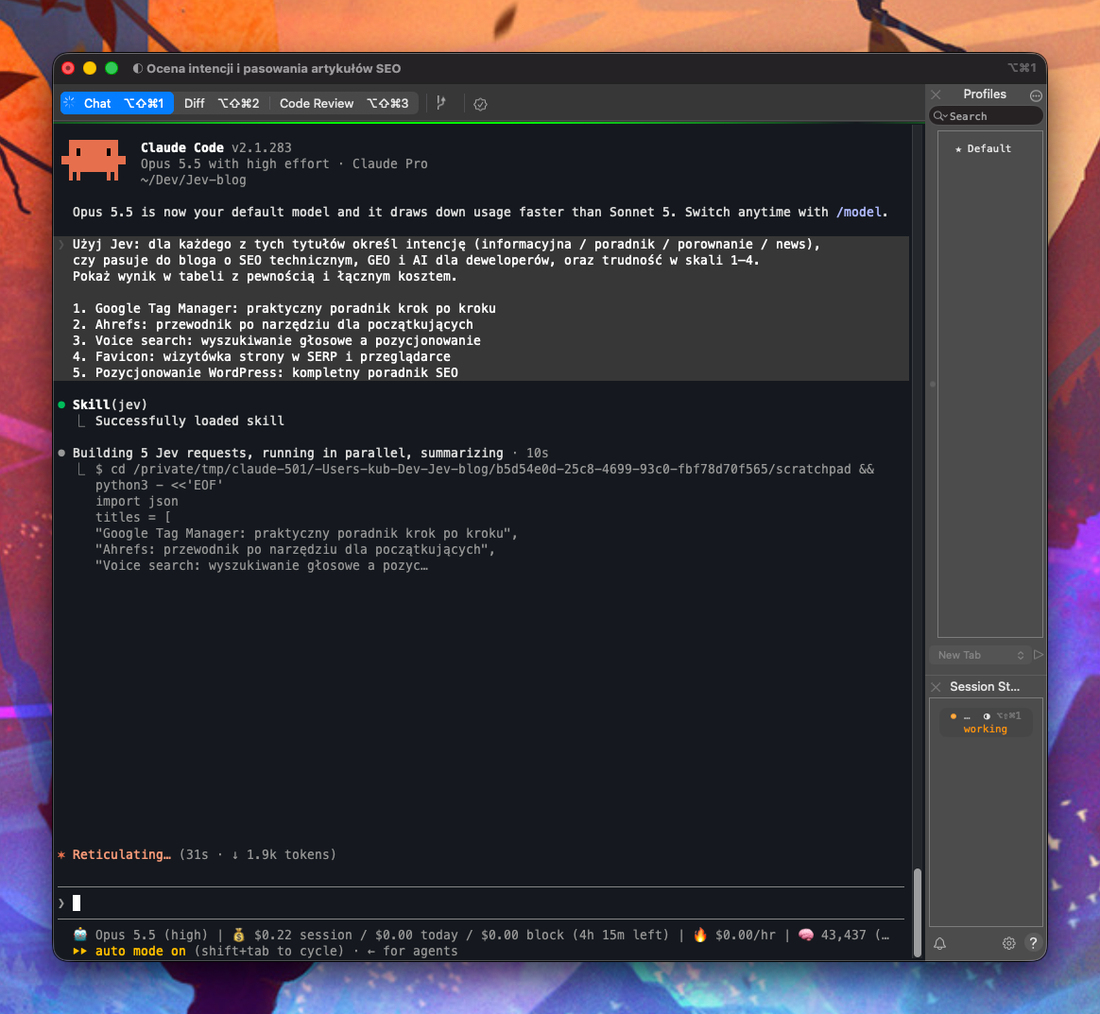1100x1014 pixels.
Task: Select the working session entry
Action: 986,722
